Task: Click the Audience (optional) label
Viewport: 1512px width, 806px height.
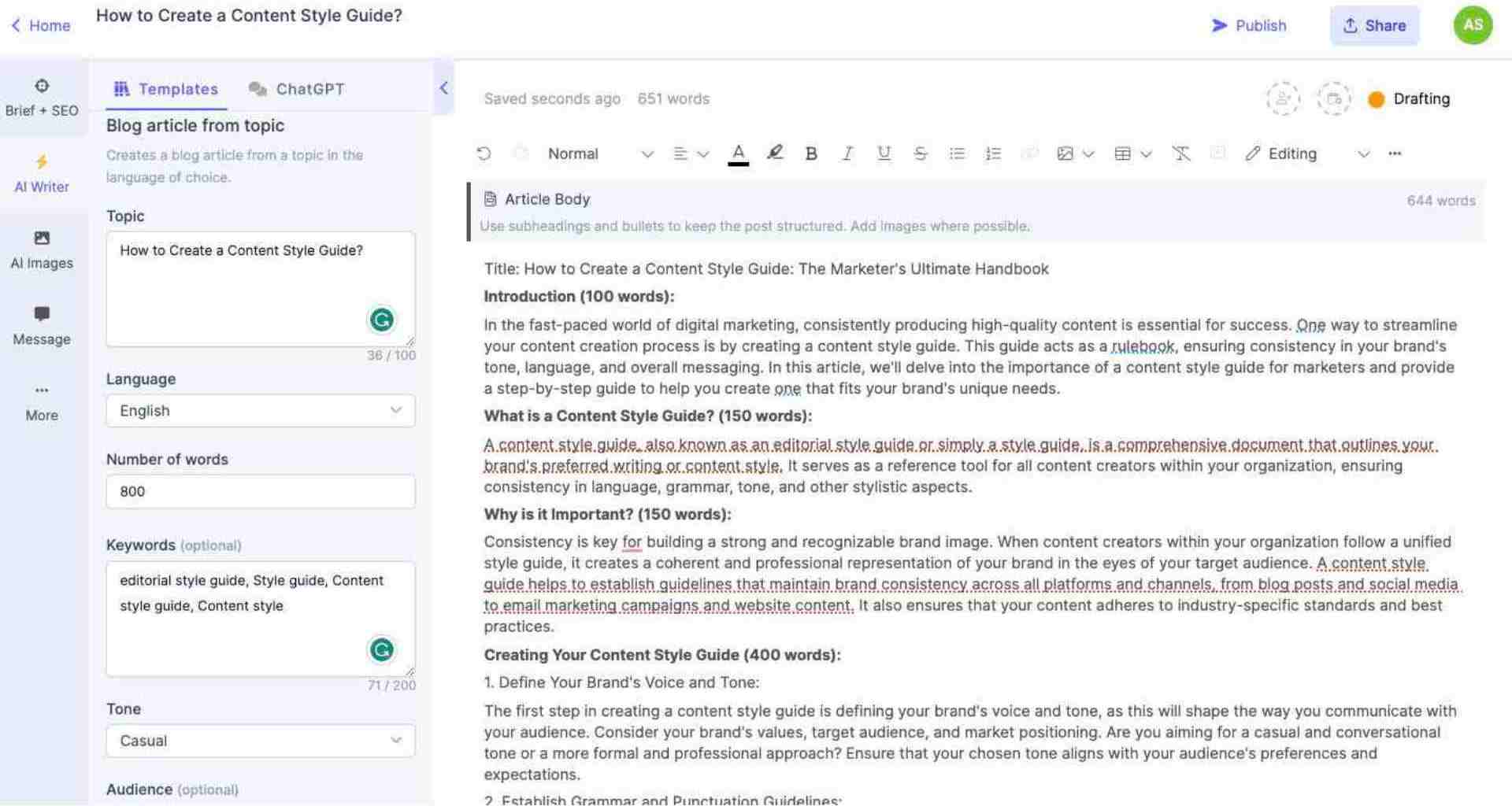Action: point(172,789)
